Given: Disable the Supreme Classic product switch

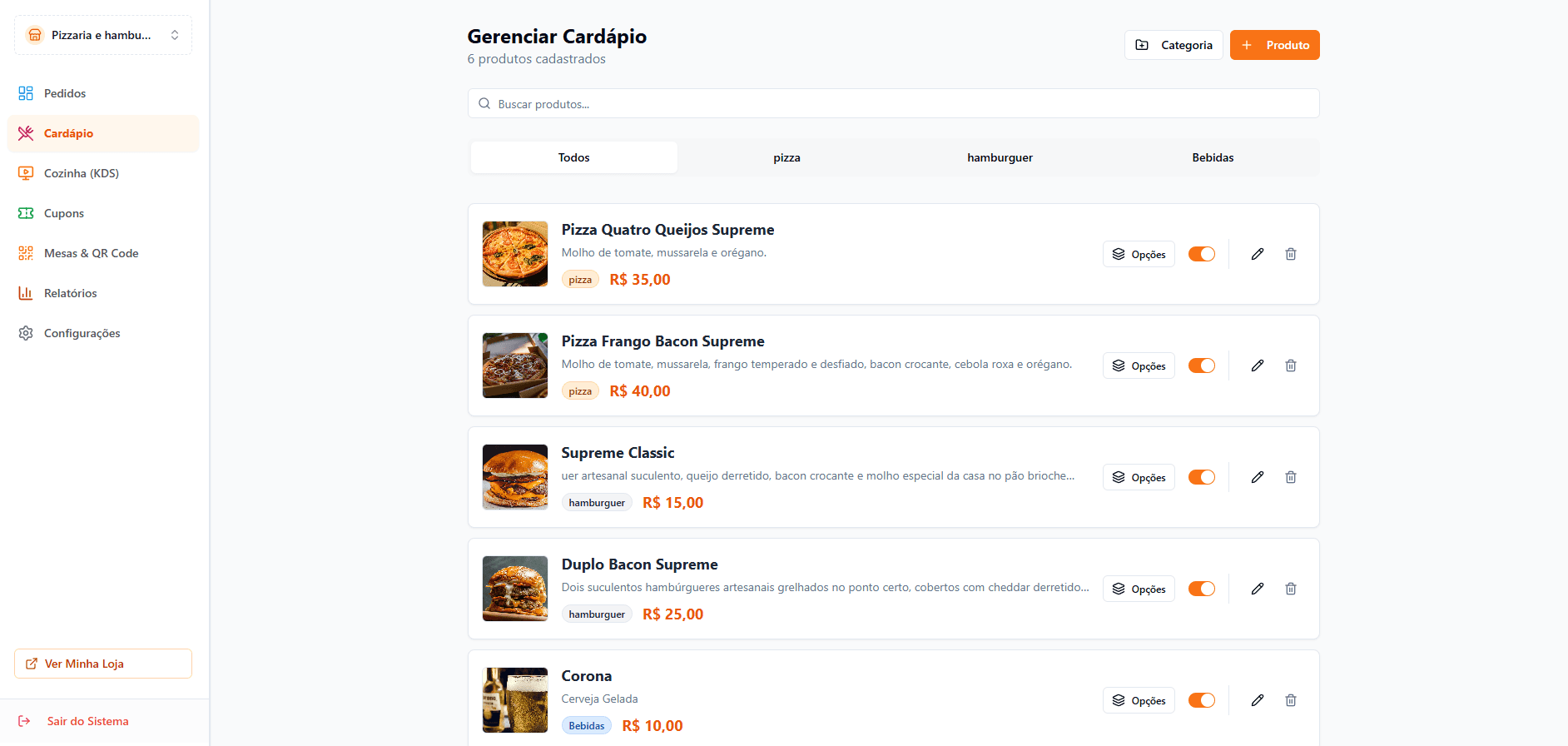Looking at the screenshot, I should [x=1201, y=477].
